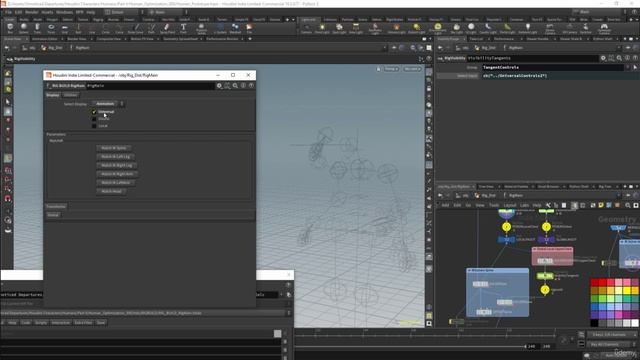Click the Match IK Left Arm button
This screenshot has height=360, width=640.
[x=116, y=182]
